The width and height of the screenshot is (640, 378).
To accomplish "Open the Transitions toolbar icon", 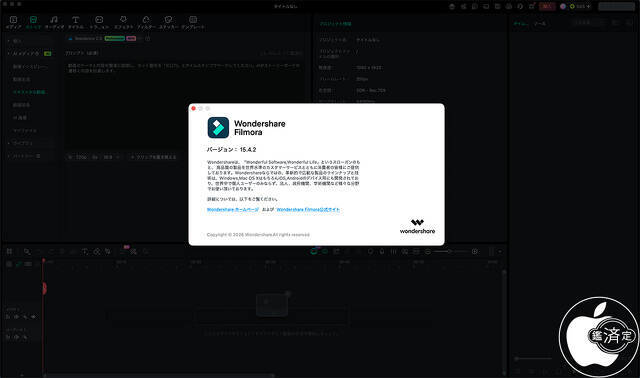I will tap(99, 20).
